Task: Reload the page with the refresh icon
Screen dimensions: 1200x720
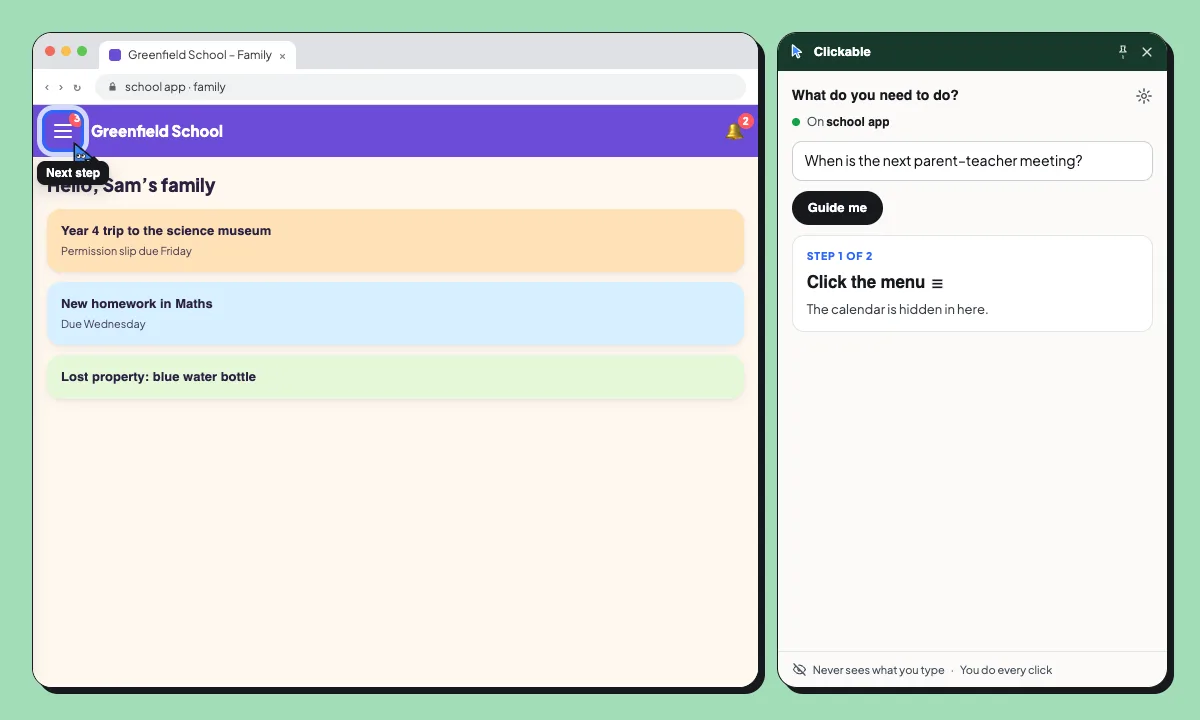Action: pos(77,87)
